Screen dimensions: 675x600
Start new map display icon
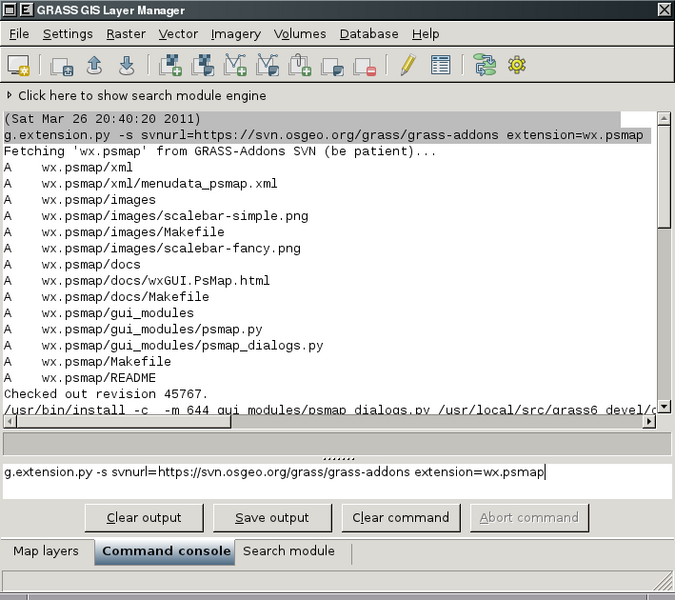[x=19, y=65]
